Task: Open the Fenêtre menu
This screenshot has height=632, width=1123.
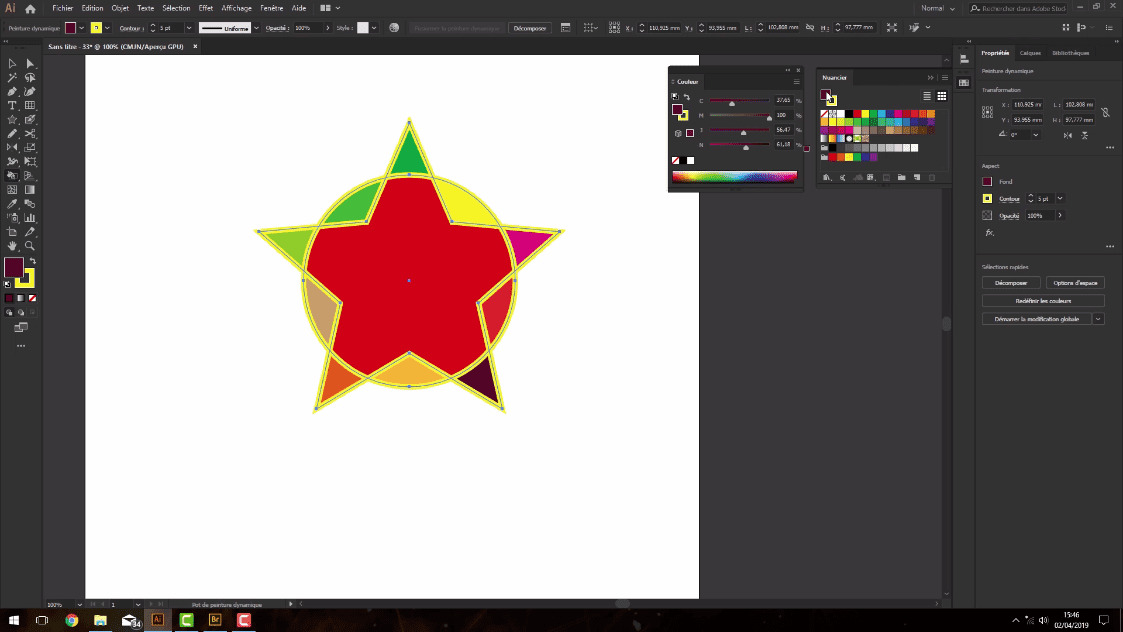Action: tap(271, 8)
